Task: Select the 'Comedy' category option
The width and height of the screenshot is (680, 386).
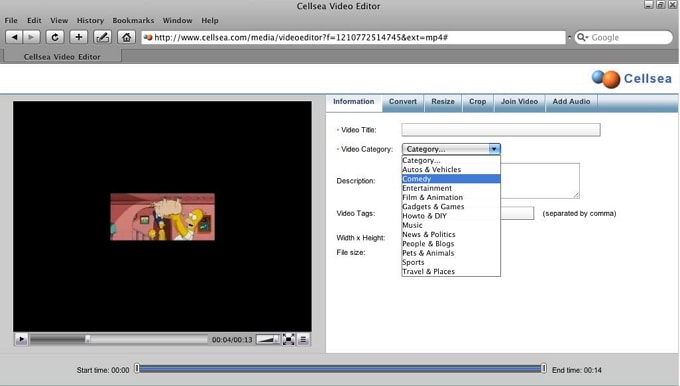Action: pos(451,179)
